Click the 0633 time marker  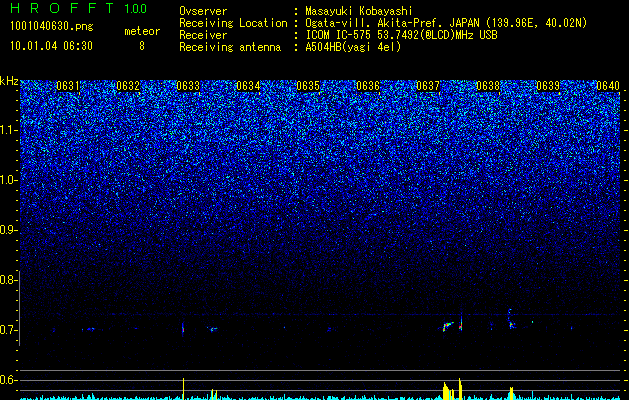[188, 86]
